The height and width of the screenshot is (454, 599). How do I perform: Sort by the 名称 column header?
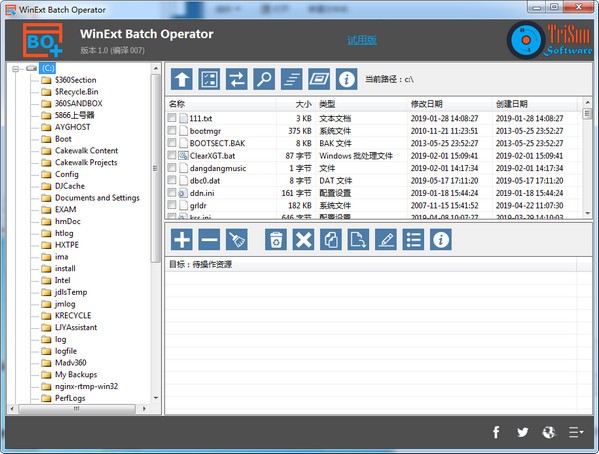[x=221, y=104]
